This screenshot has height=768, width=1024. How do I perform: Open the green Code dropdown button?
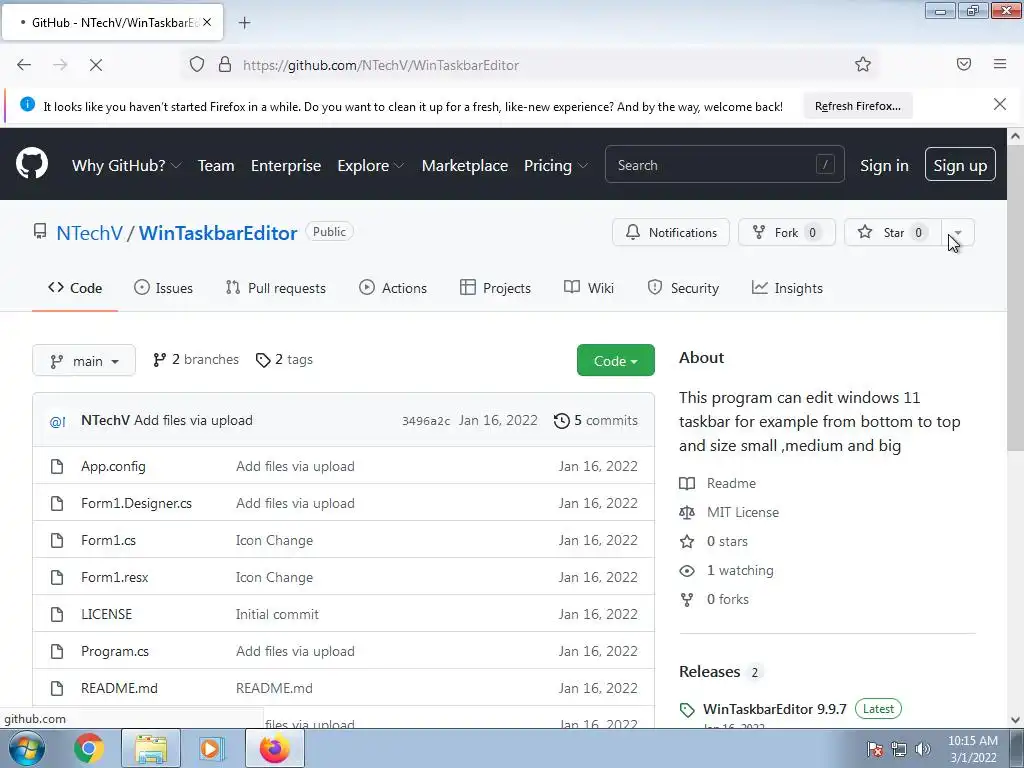615,360
